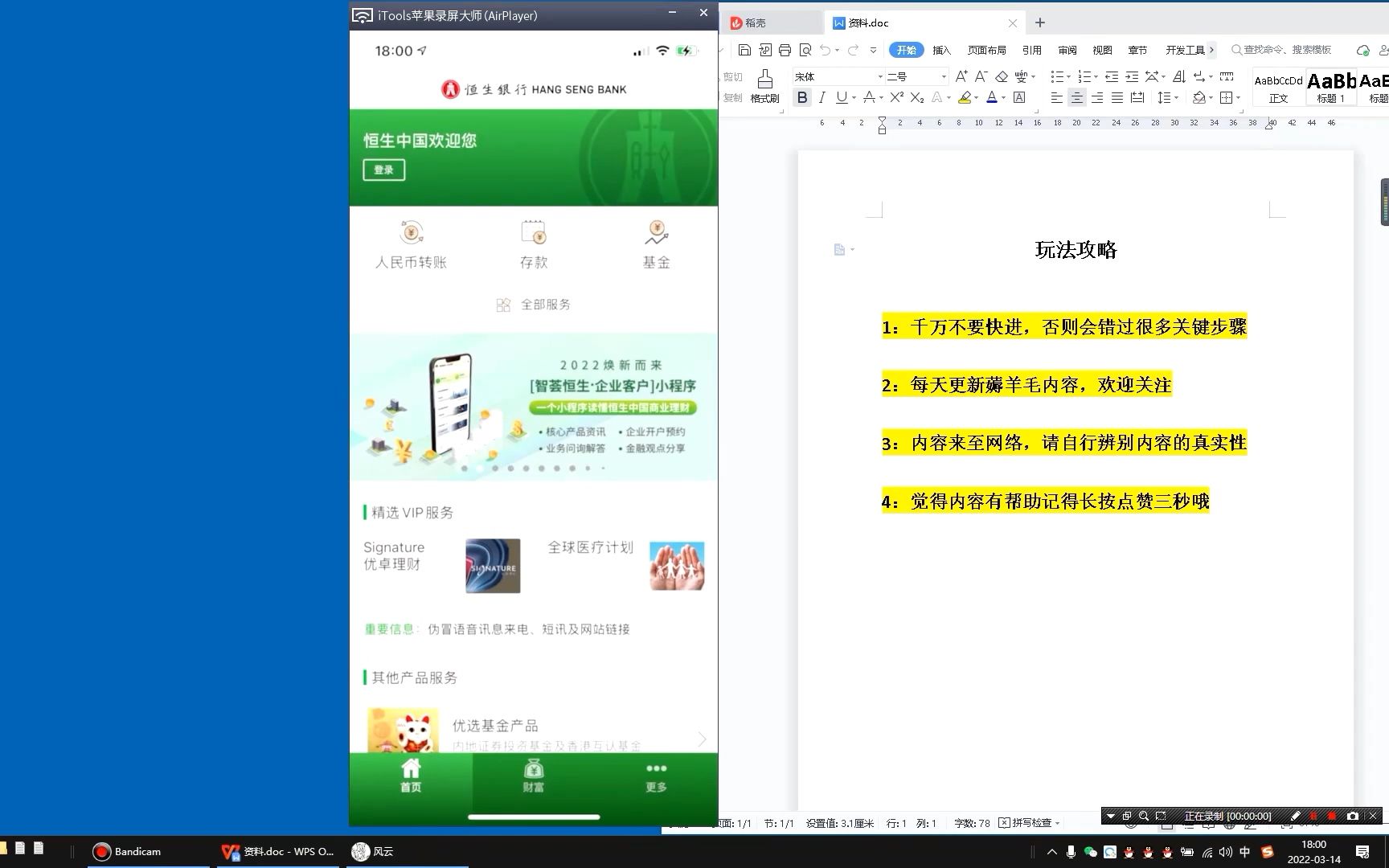
Task: Open 基金 in Hang Seng app
Action: click(656, 245)
